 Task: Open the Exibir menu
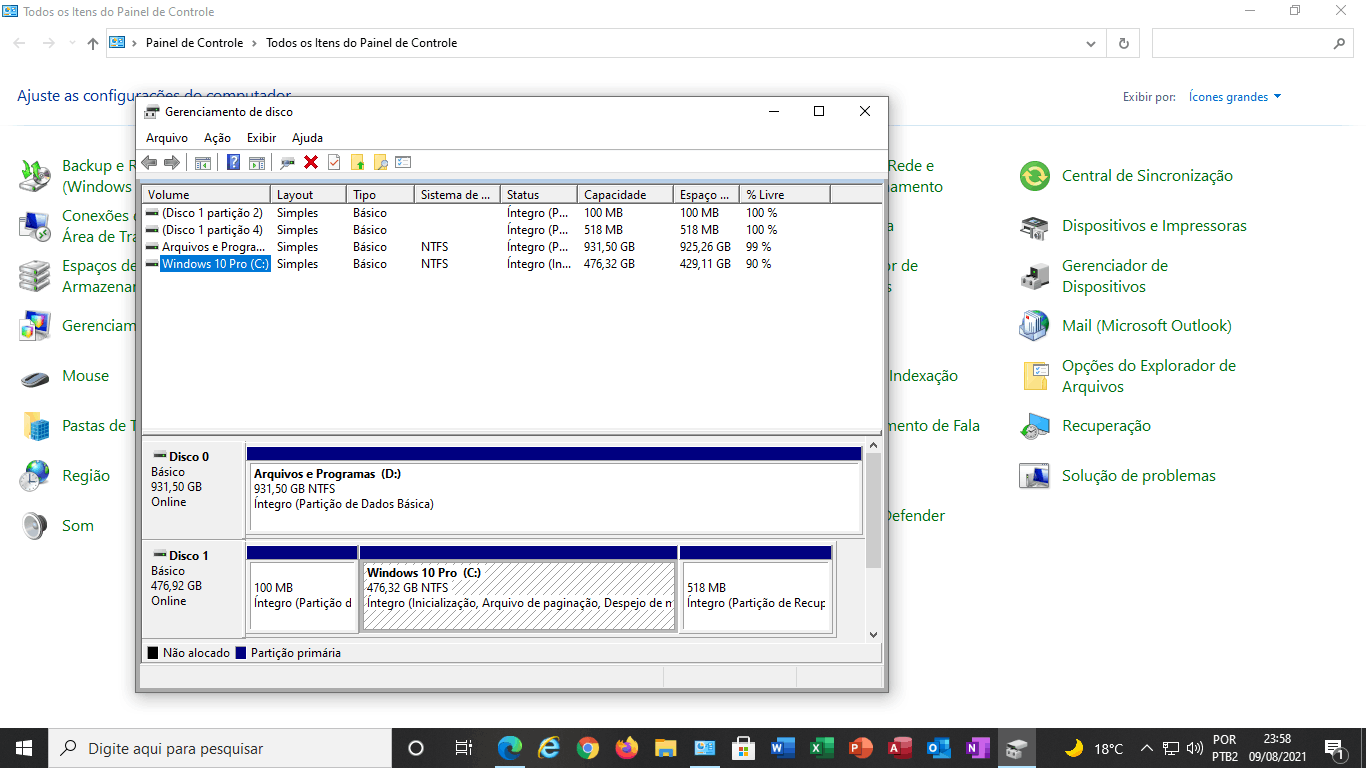(261, 138)
